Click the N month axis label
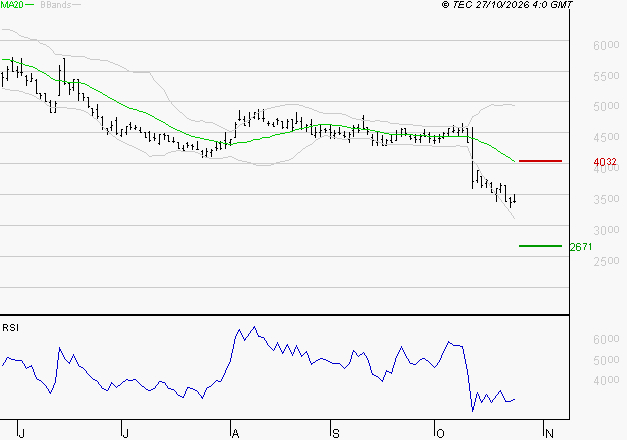The width and height of the screenshot is (627, 440). pyautogui.click(x=549, y=433)
